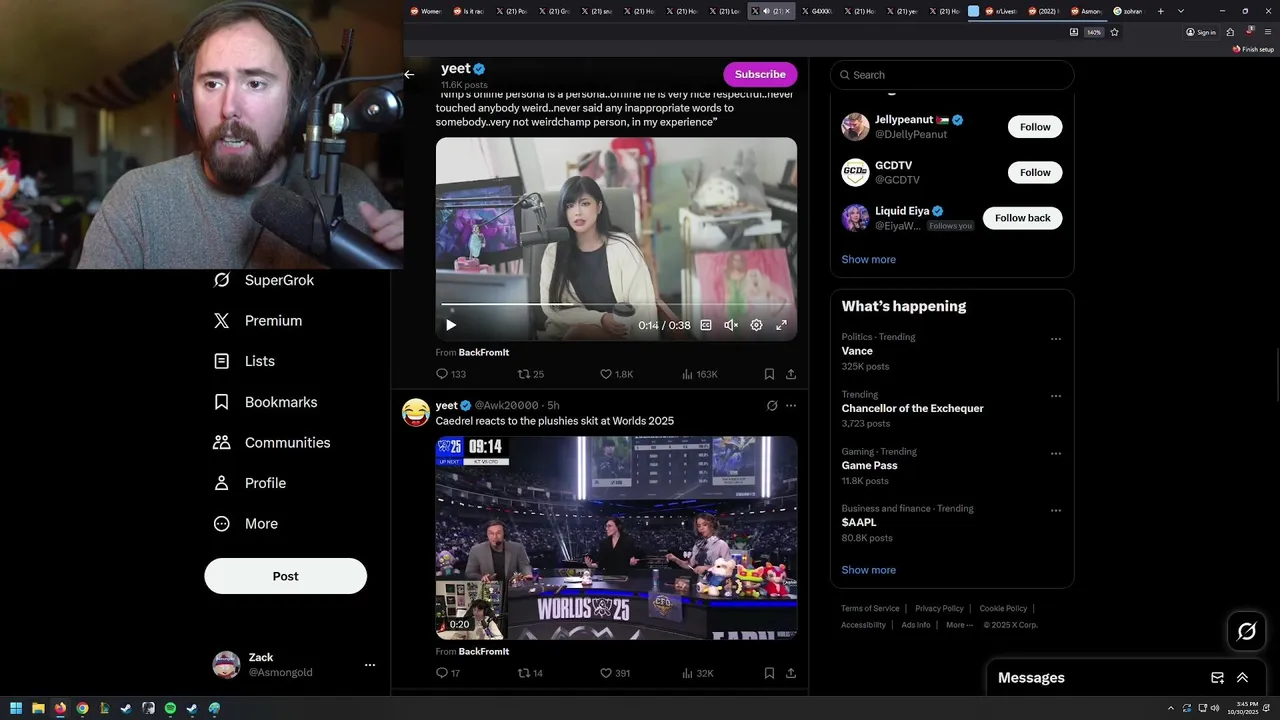Open the SuperGrok sidebar item
The image size is (1280, 720).
coord(264,280)
